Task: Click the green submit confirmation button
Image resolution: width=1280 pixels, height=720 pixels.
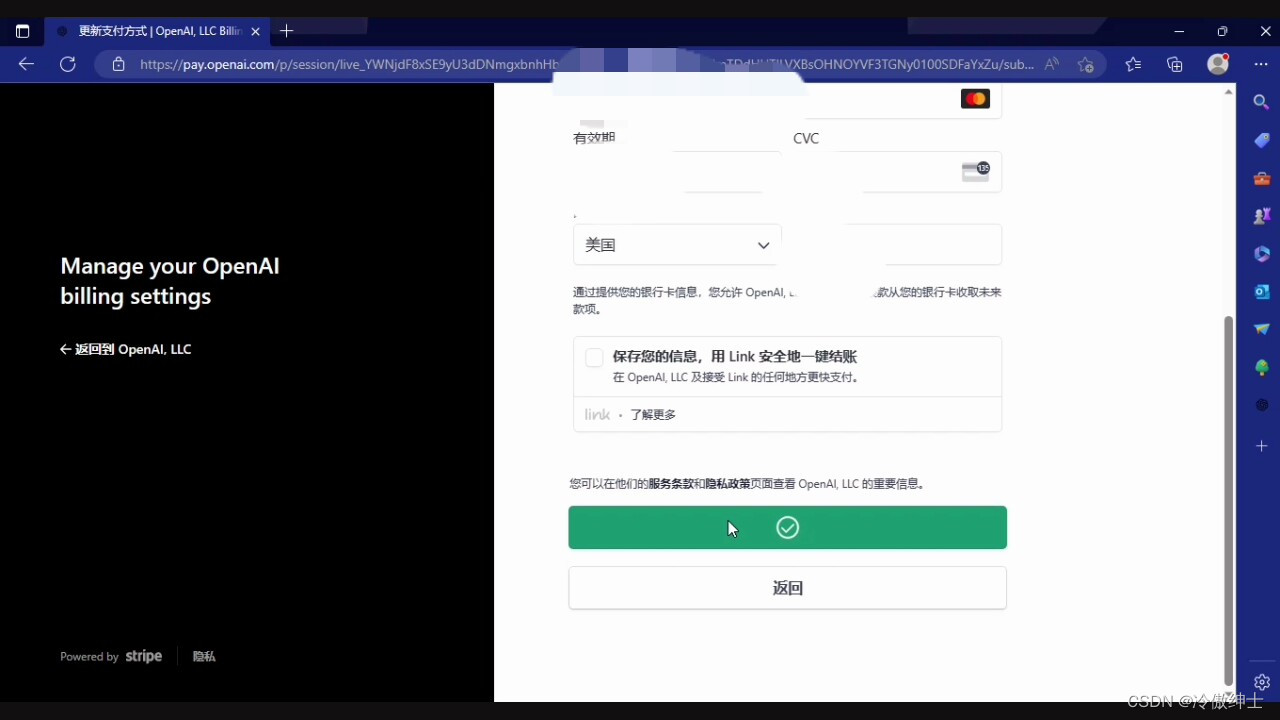Action: click(x=787, y=528)
